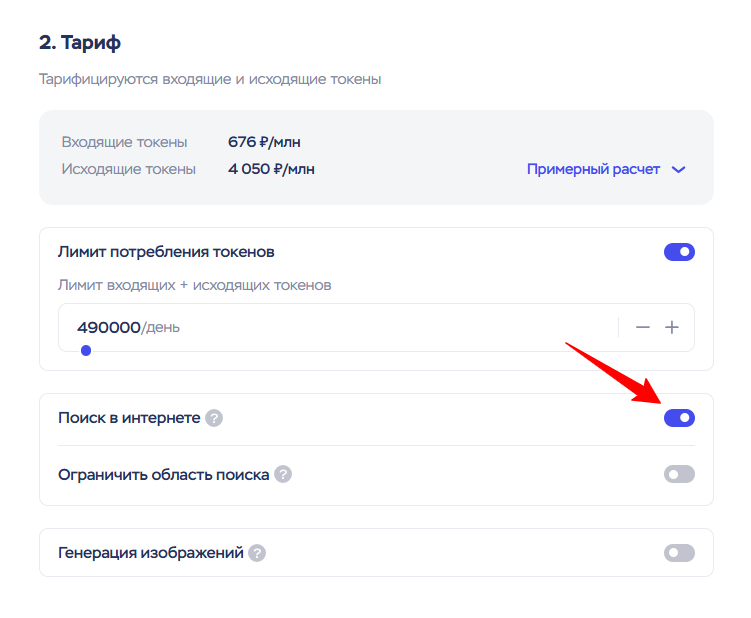Click the token limit slider handle
Image resolution: width=751 pixels, height=618 pixels.
(86, 351)
